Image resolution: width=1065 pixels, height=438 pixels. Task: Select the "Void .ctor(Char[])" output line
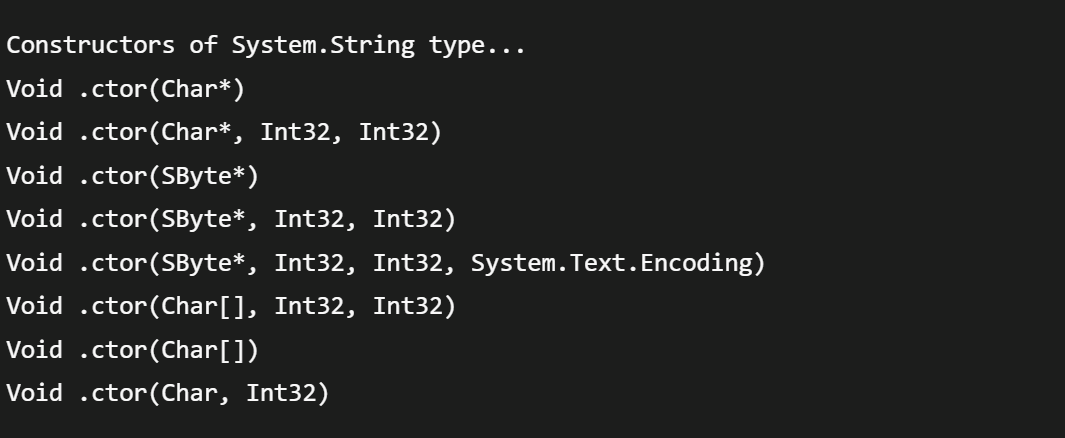click(x=133, y=350)
